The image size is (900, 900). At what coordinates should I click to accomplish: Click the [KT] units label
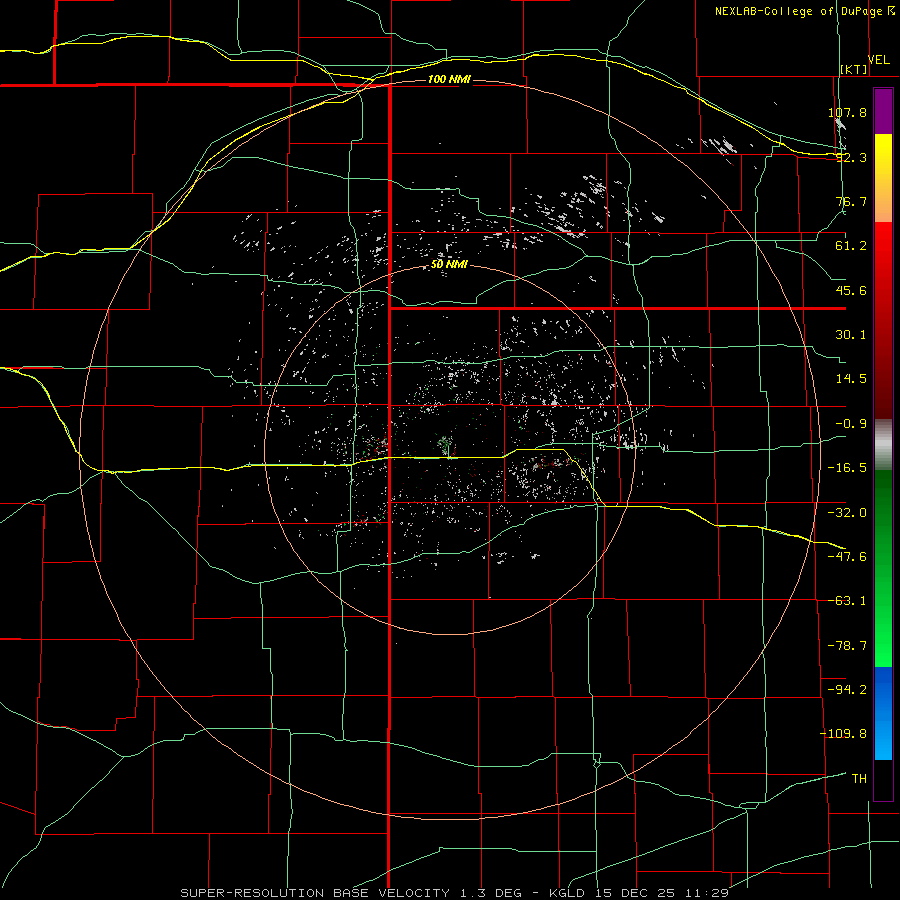pyautogui.click(x=853, y=69)
